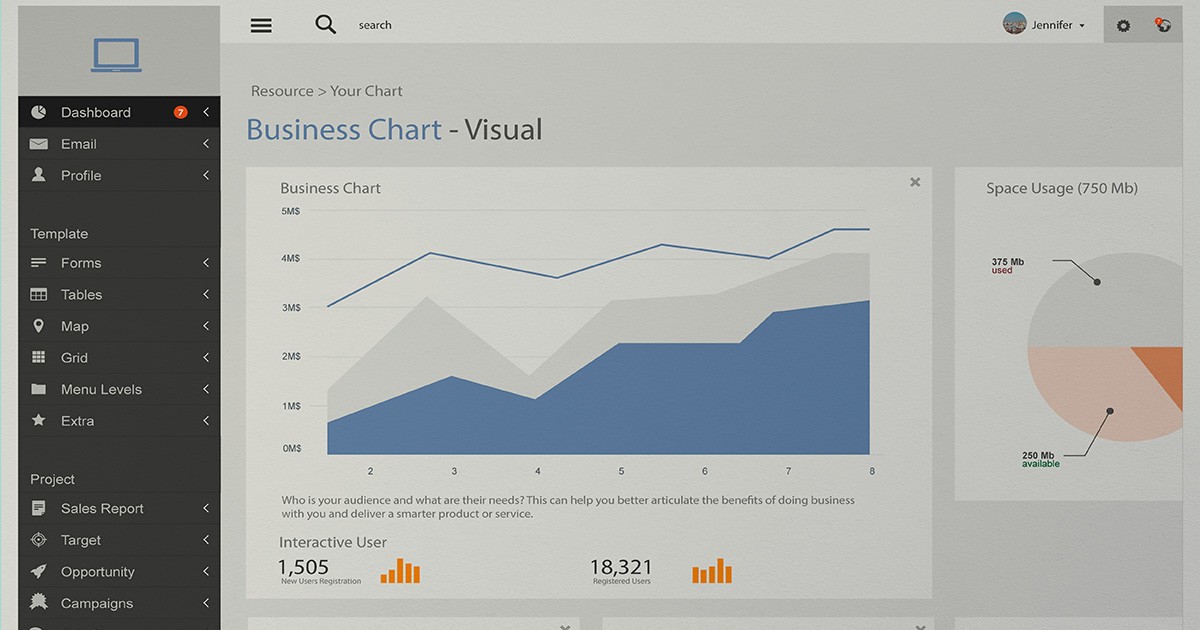The width and height of the screenshot is (1200, 630).
Task: Click the notifications globe icon
Action: pyautogui.click(x=1163, y=25)
